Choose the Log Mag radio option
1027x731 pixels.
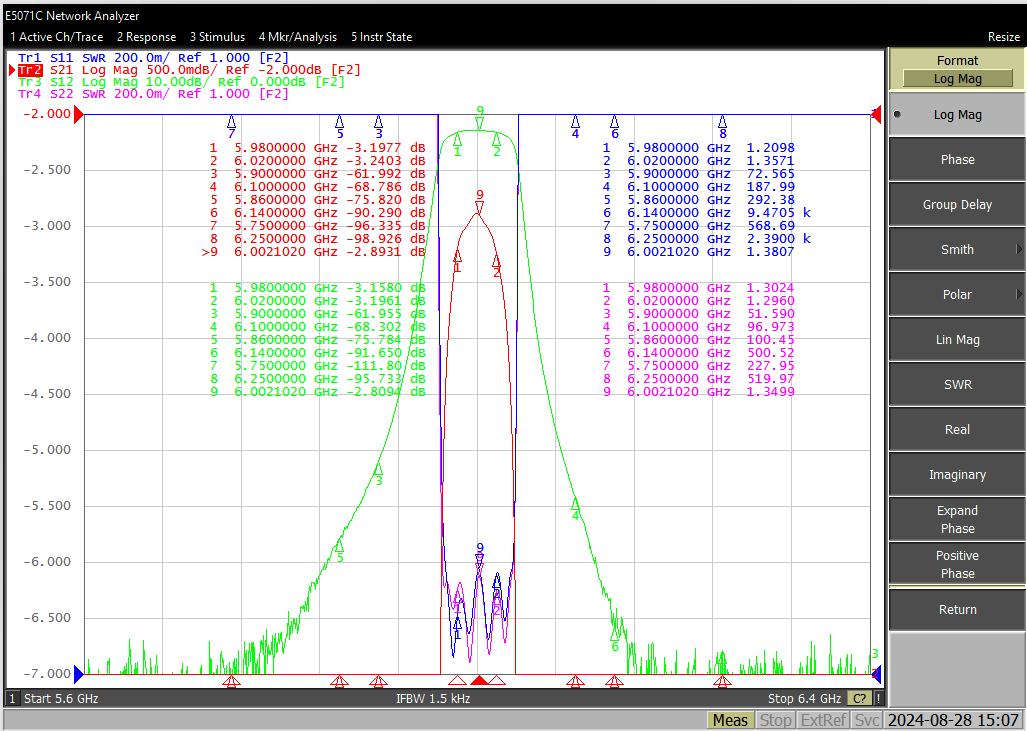957,115
